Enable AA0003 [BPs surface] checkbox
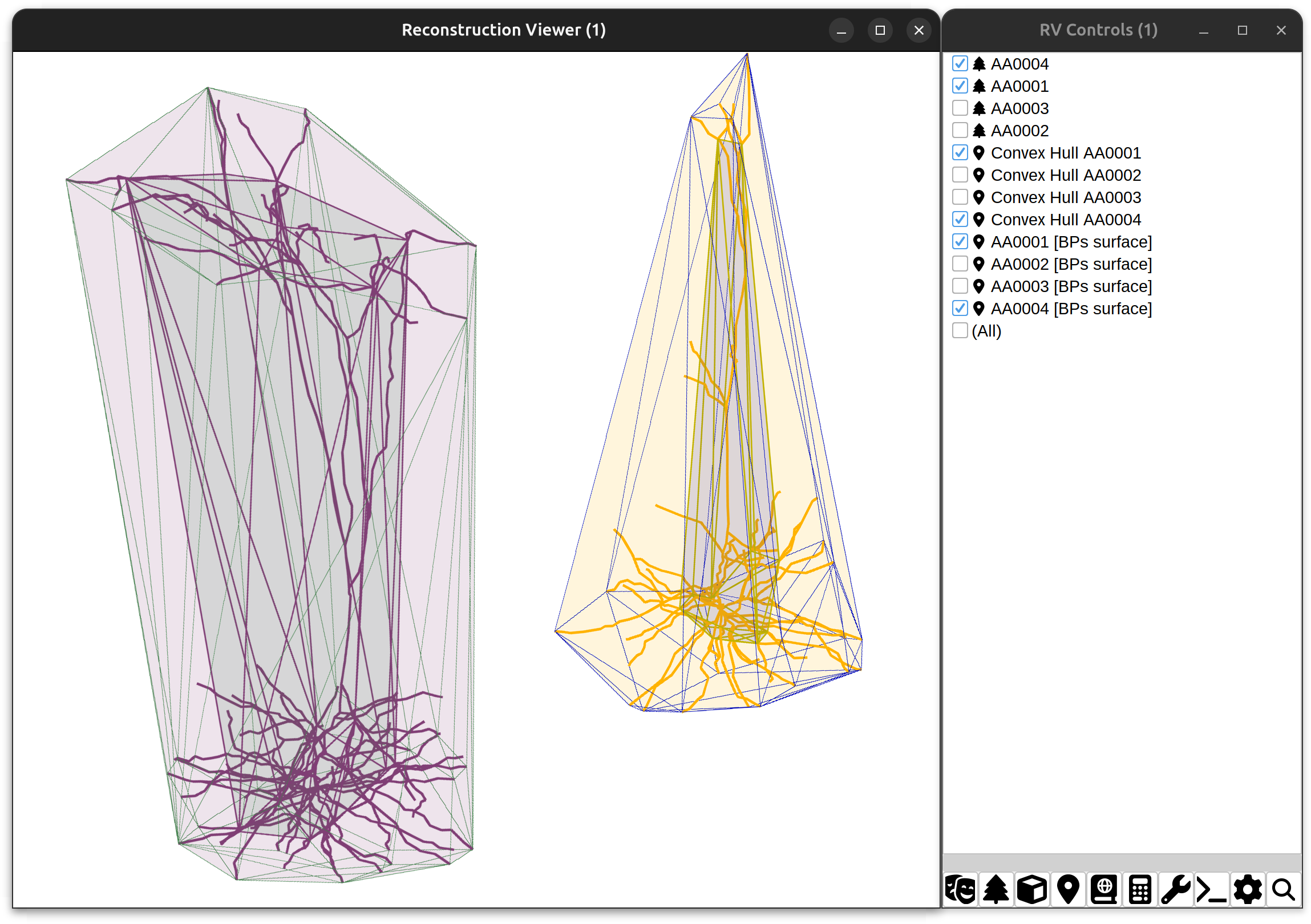This screenshot has width=1311, height=924. tap(960, 286)
